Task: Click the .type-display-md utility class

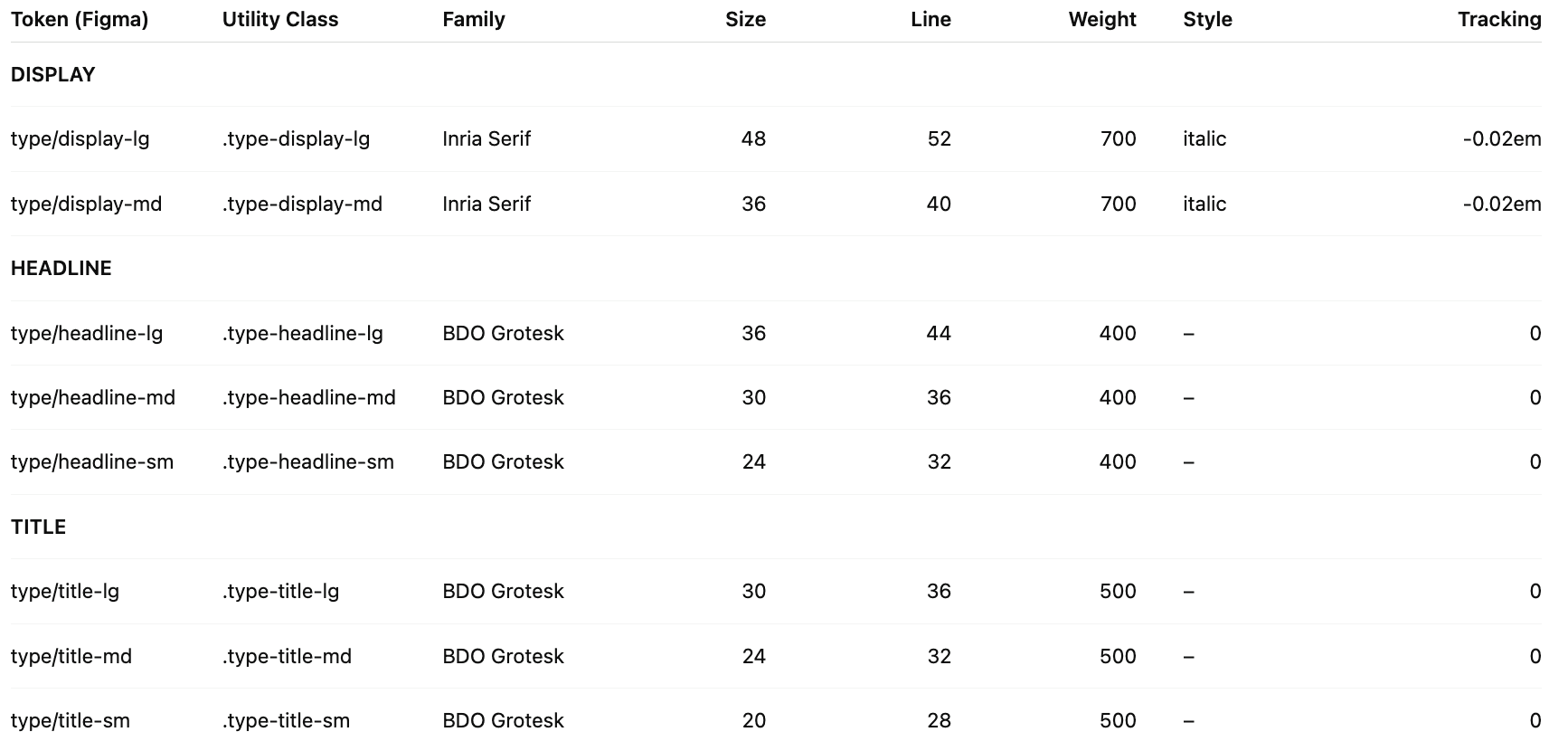Action: pyautogui.click(x=302, y=204)
